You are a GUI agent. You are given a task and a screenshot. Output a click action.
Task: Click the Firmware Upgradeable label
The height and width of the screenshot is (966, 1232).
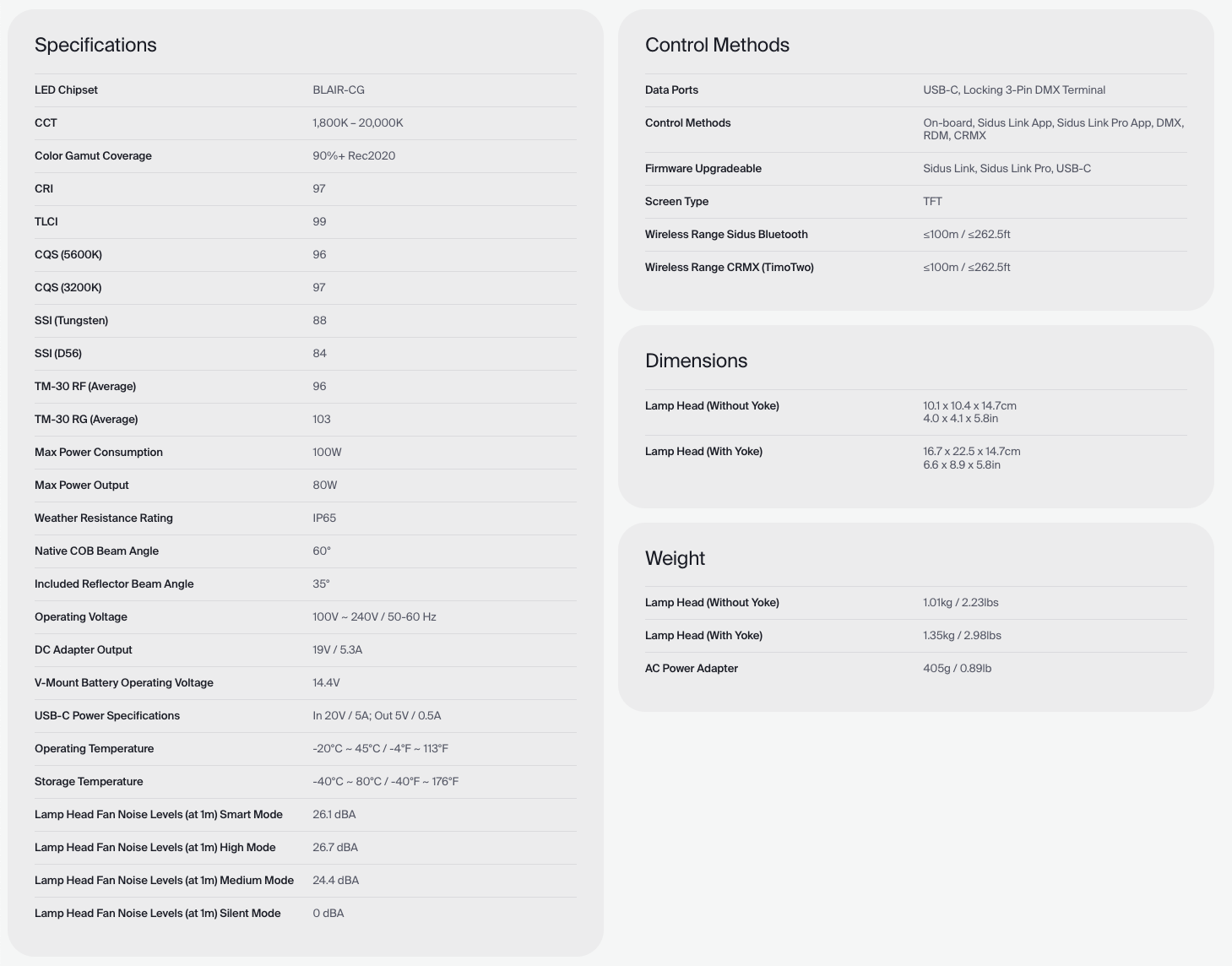(703, 169)
